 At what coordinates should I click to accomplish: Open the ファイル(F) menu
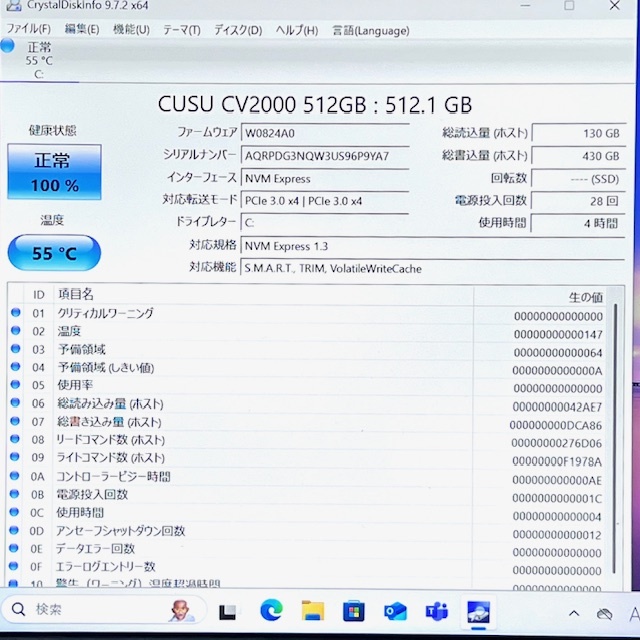[x=29, y=29]
